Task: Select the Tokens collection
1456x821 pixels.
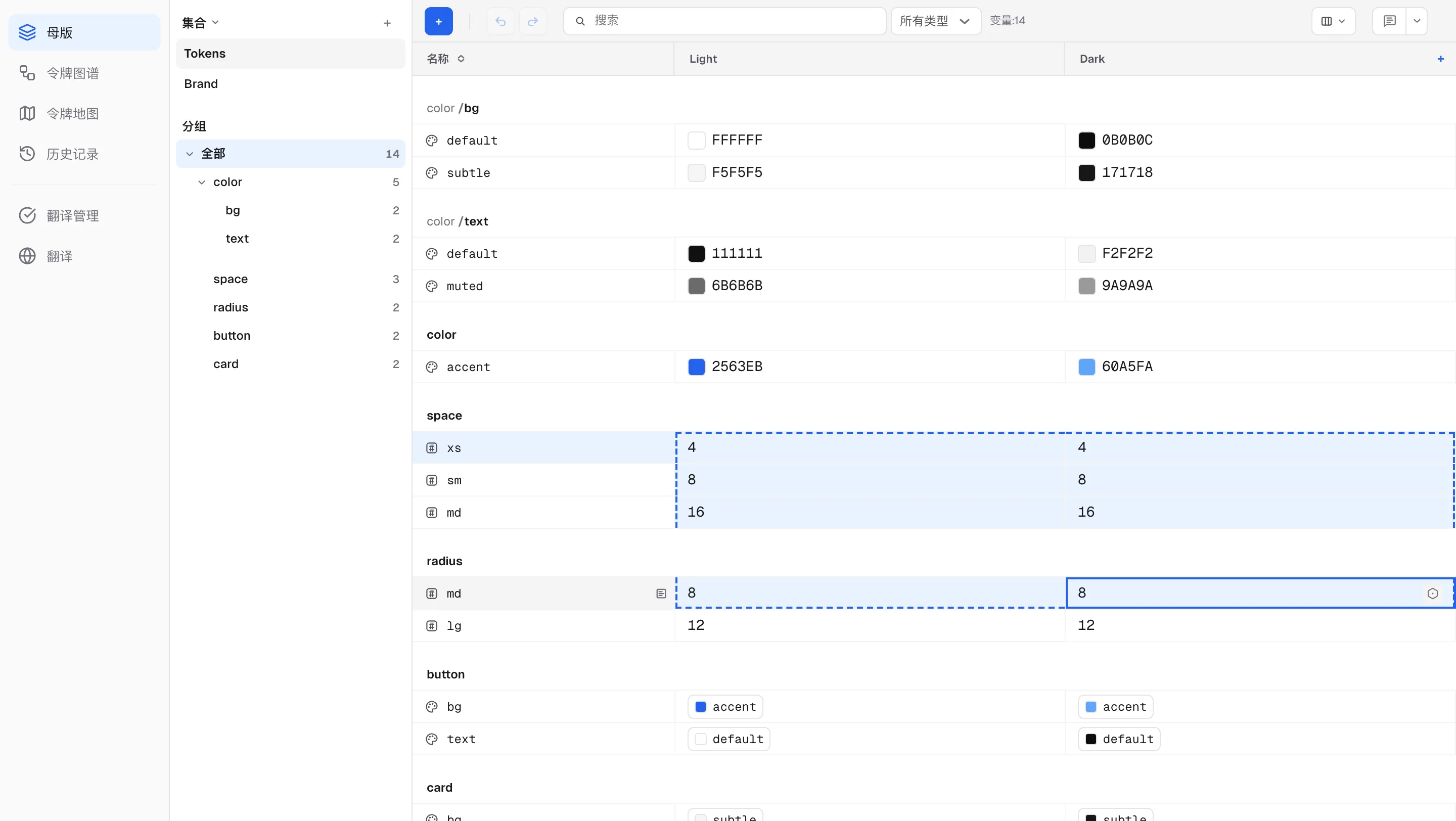Action: point(291,54)
